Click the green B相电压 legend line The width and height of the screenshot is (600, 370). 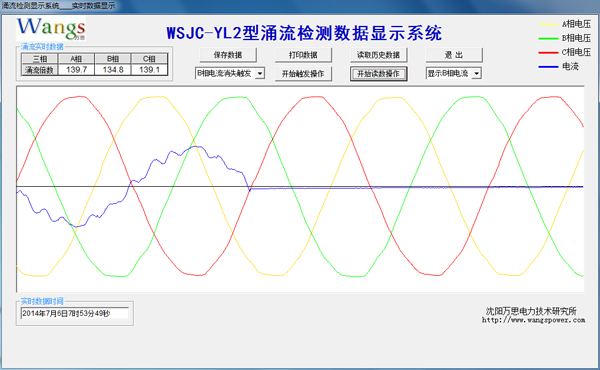coord(548,38)
